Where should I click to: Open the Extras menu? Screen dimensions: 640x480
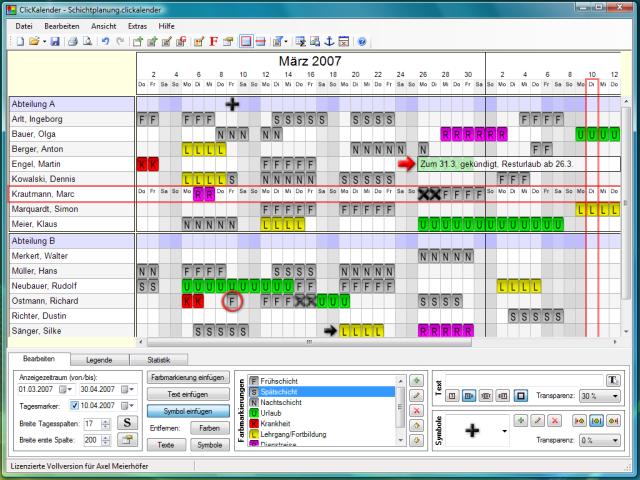tap(137, 24)
